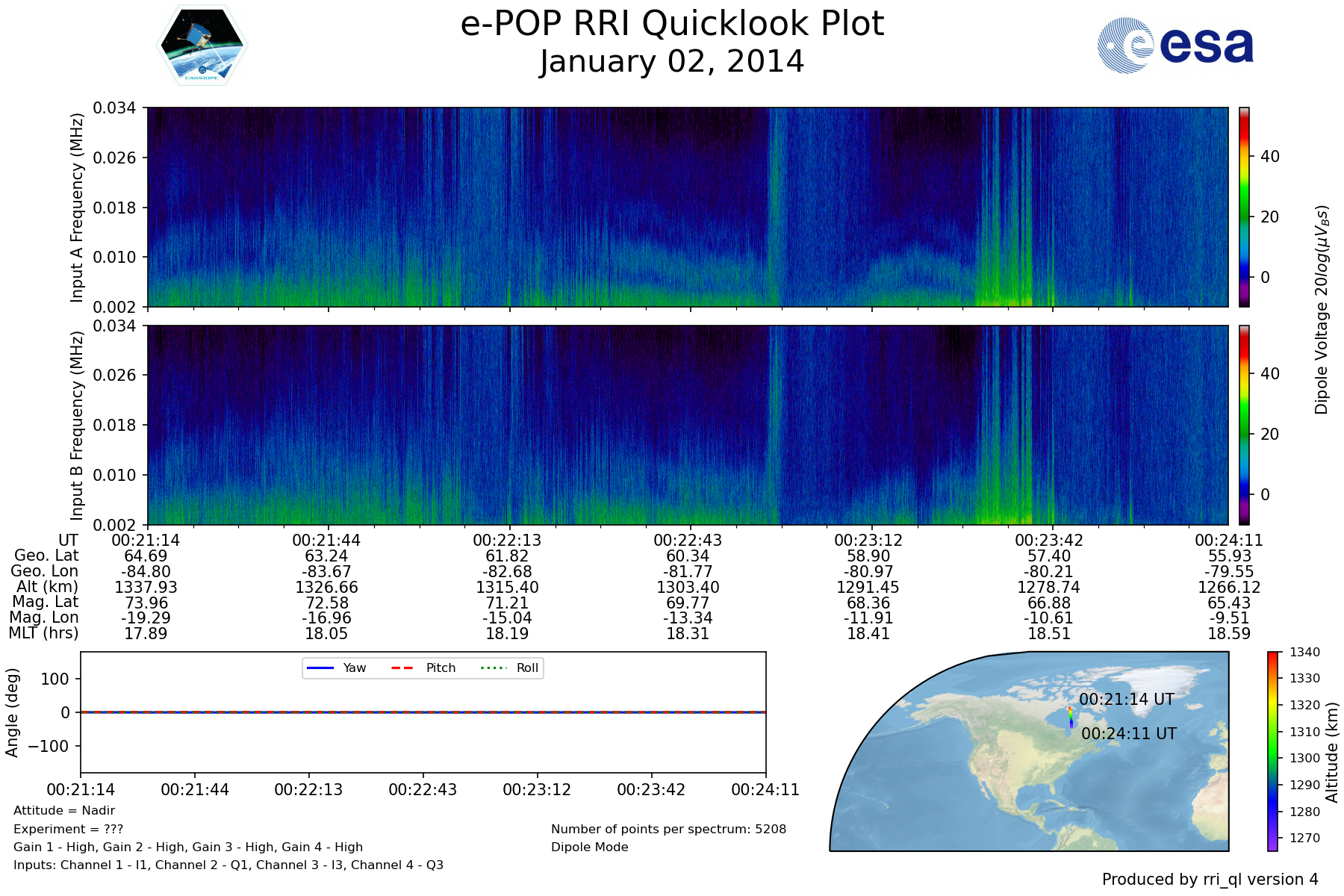The width and height of the screenshot is (1344, 896).
Task: Click the Yaw legend entry
Action: [336, 668]
